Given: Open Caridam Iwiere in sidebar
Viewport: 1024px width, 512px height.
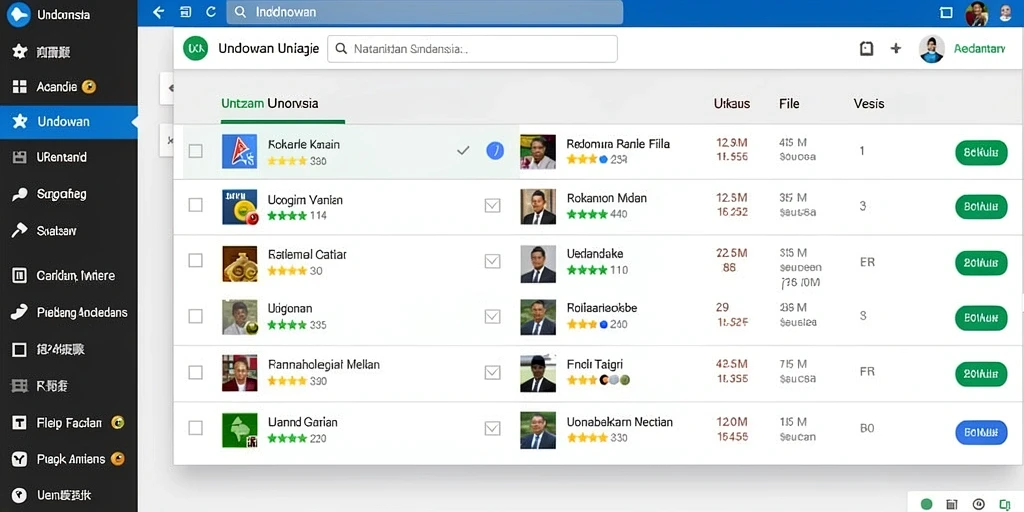Looking at the screenshot, I should [69, 276].
